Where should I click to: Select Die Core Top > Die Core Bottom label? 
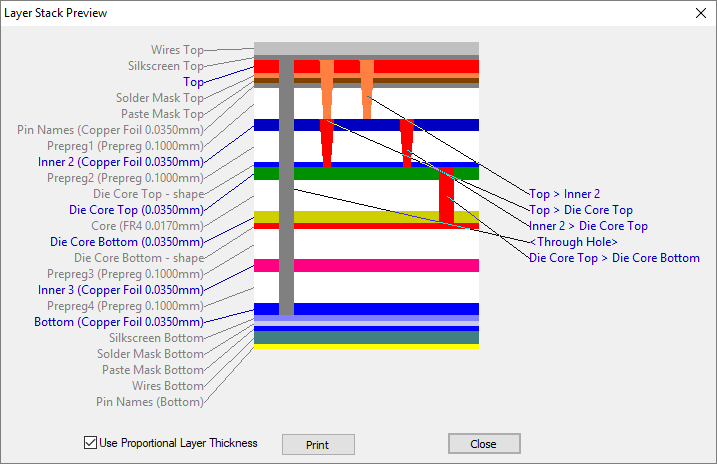[x=614, y=258]
